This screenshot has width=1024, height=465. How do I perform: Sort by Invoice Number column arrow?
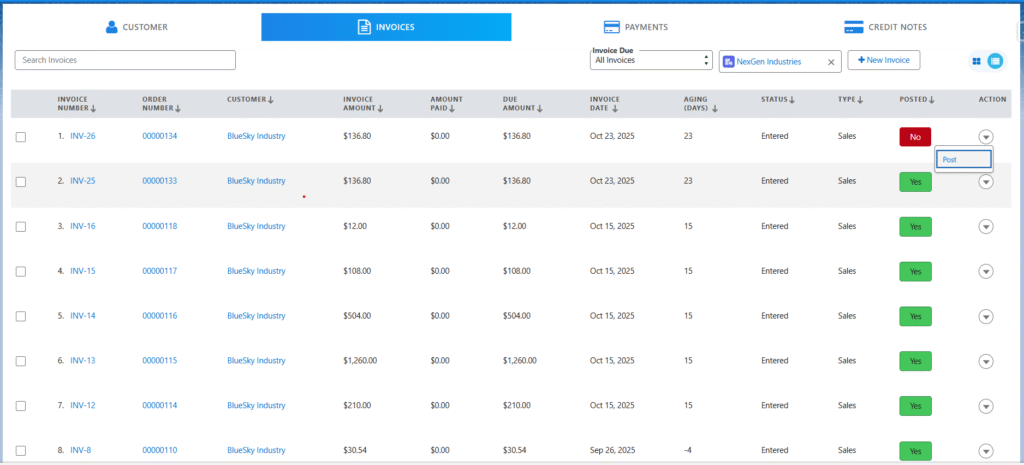93,108
